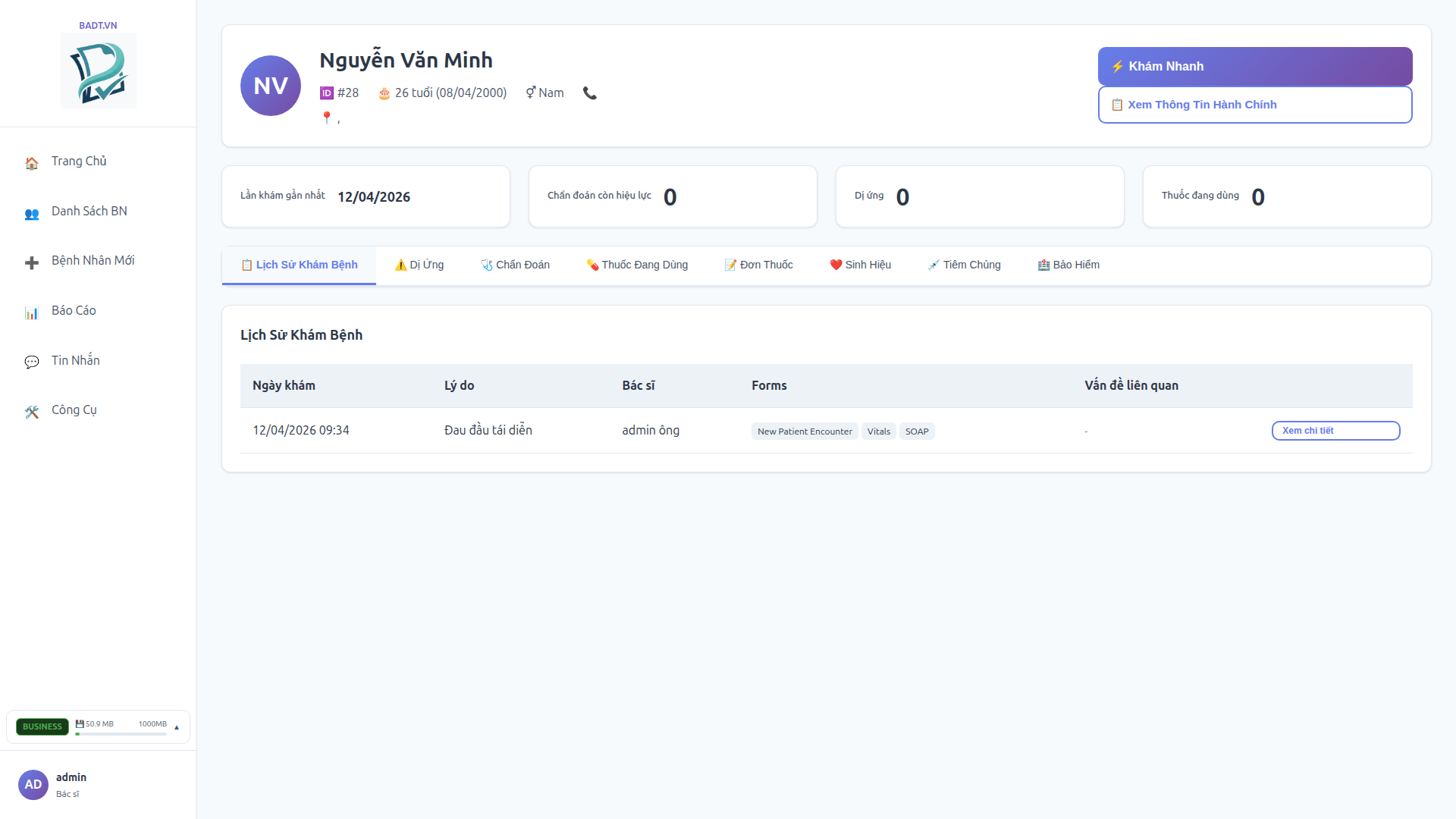The image size is (1456, 819).
Task: Click the storage usage progress bar
Action: click(121, 734)
